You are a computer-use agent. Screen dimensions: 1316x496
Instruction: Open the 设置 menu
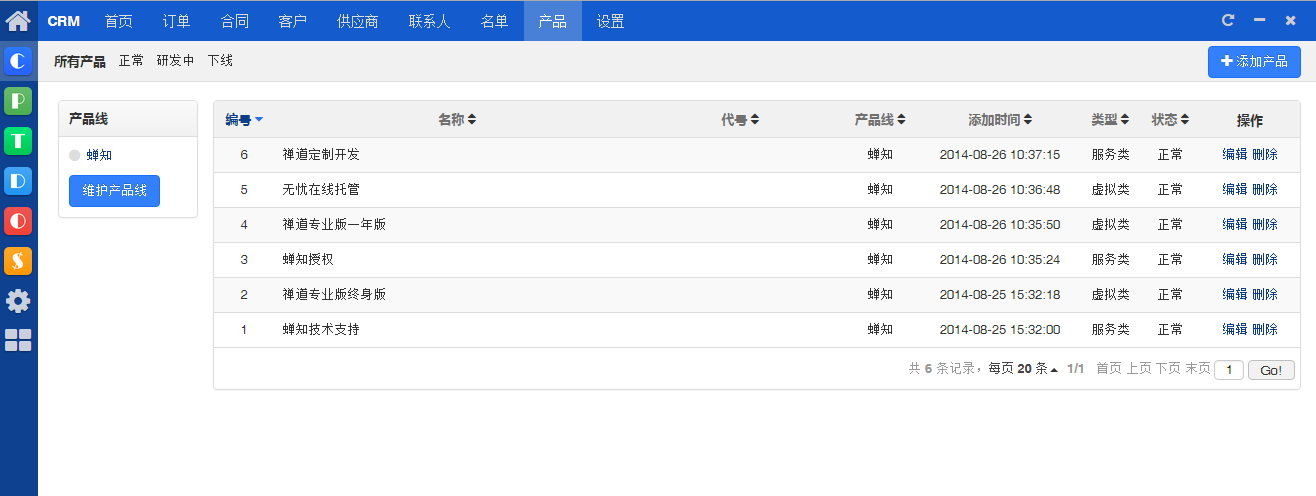click(x=610, y=21)
